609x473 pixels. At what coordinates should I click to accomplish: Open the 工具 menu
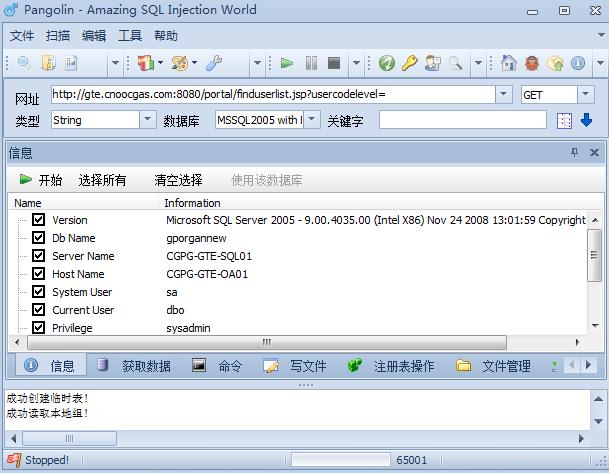click(130, 36)
